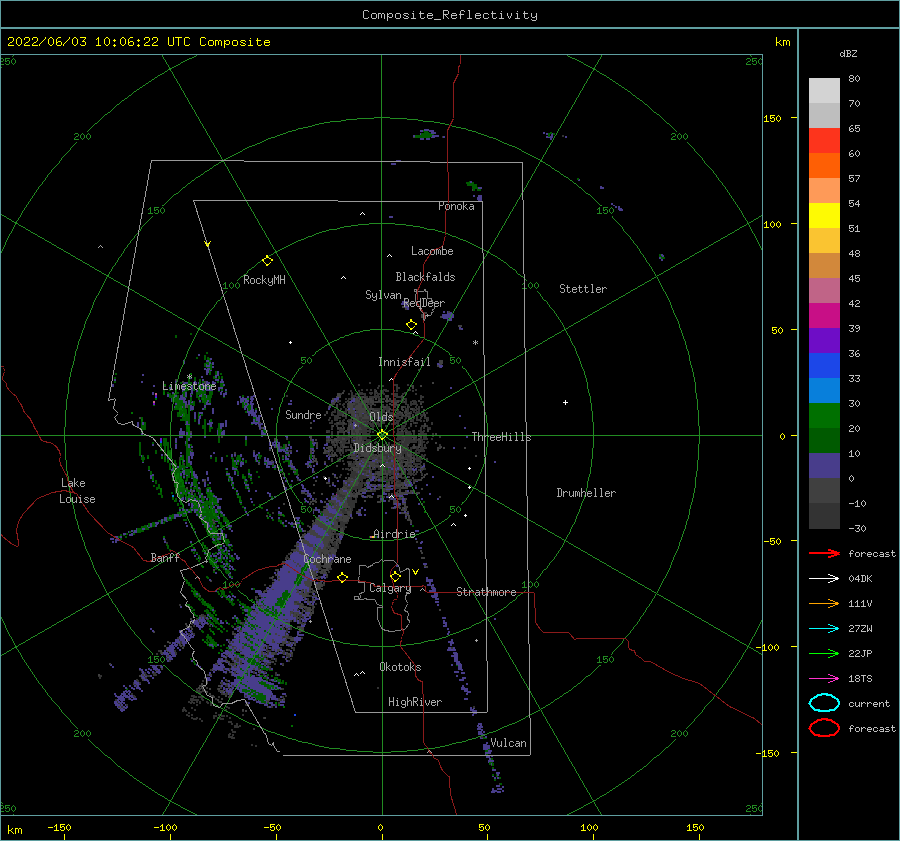900x841 pixels.
Task: Click the Innisfail city label
Action: [404, 362]
